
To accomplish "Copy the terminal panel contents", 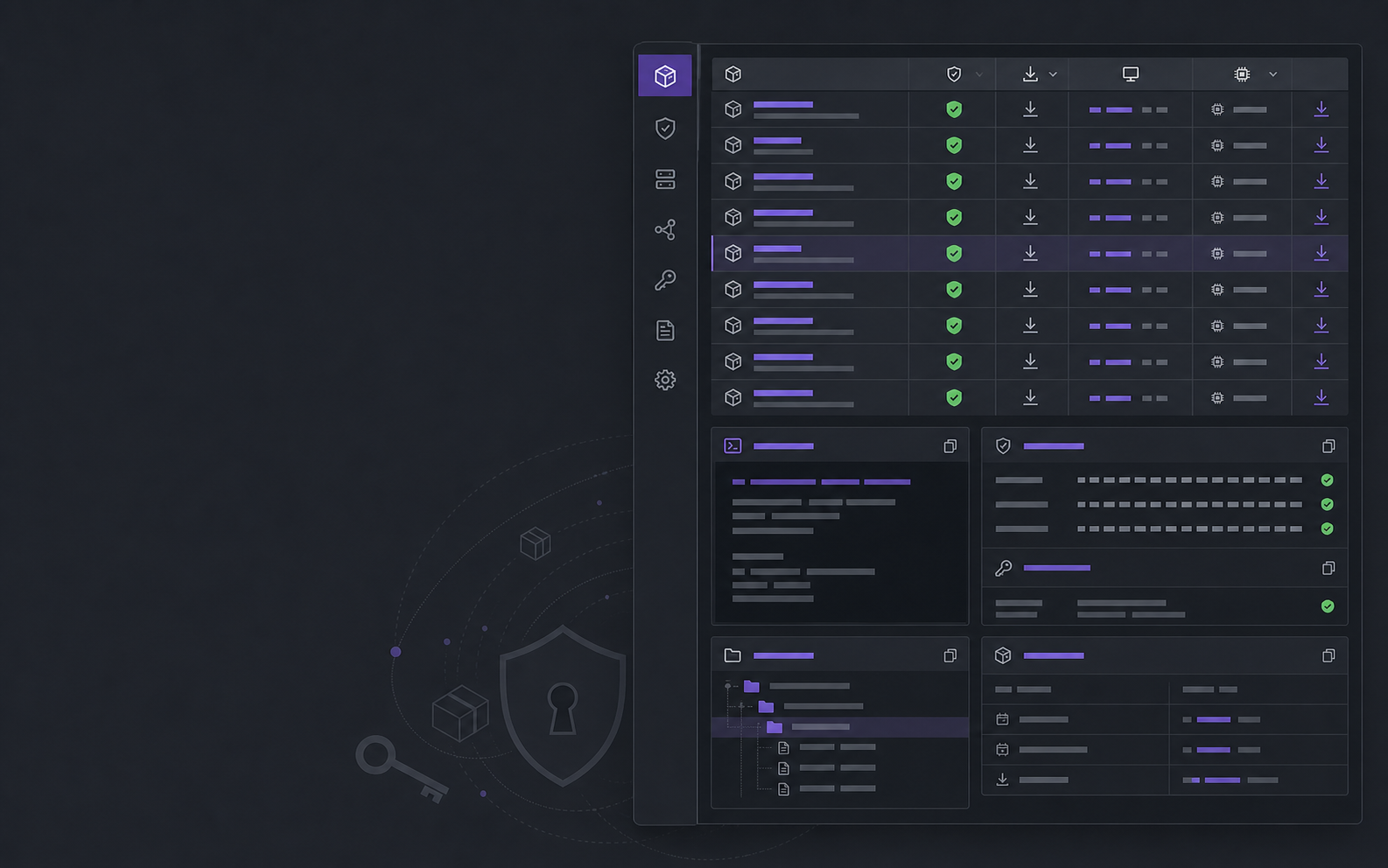I will pyautogui.click(x=950, y=446).
